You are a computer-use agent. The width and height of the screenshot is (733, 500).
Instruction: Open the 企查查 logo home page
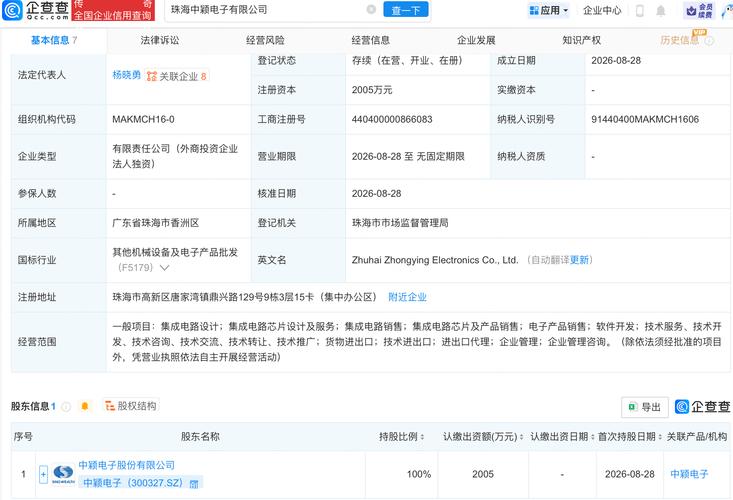36,10
